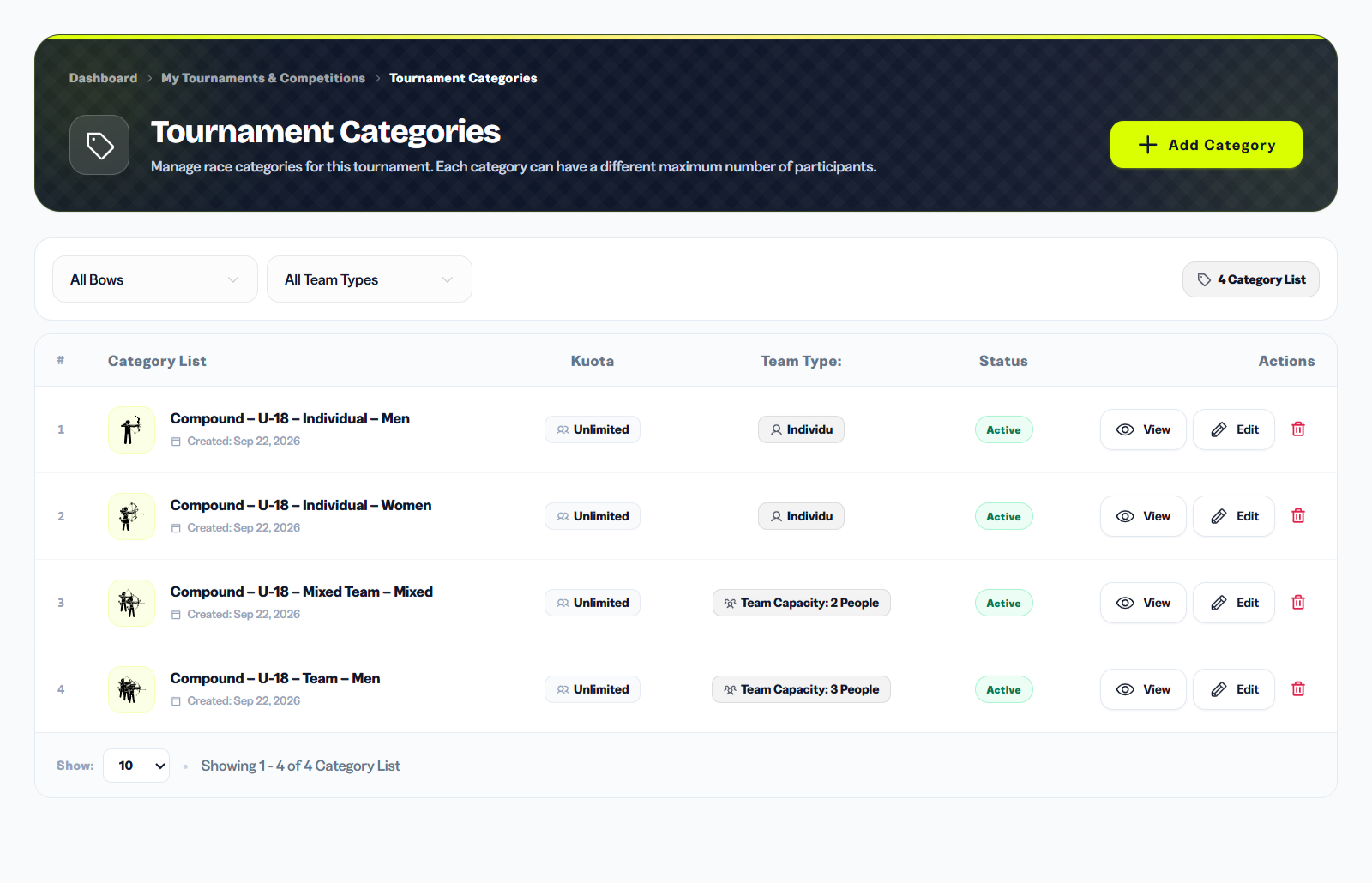Image resolution: width=1372 pixels, height=883 pixels.
Task: Click Team Capacity: 3 People badge
Action: (x=802, y=689)
